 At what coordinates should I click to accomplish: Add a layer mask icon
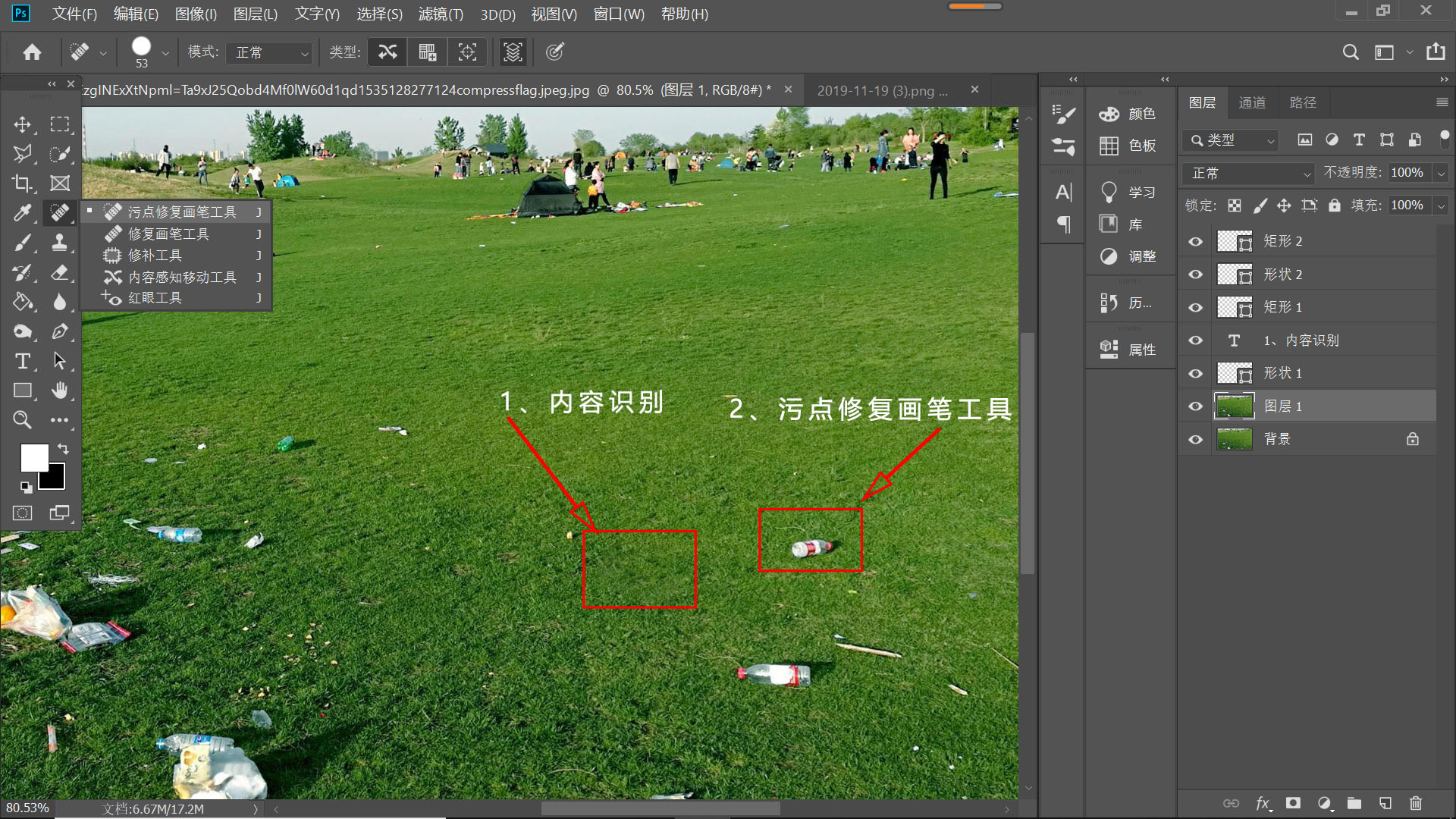[1293, 803]
